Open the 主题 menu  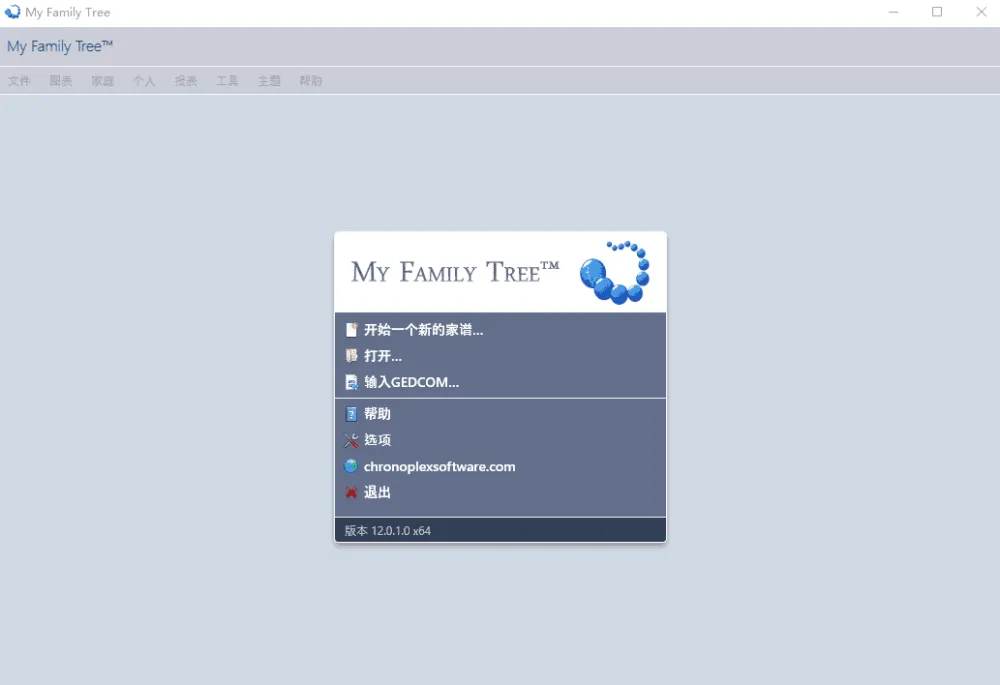tap(269, 80)
